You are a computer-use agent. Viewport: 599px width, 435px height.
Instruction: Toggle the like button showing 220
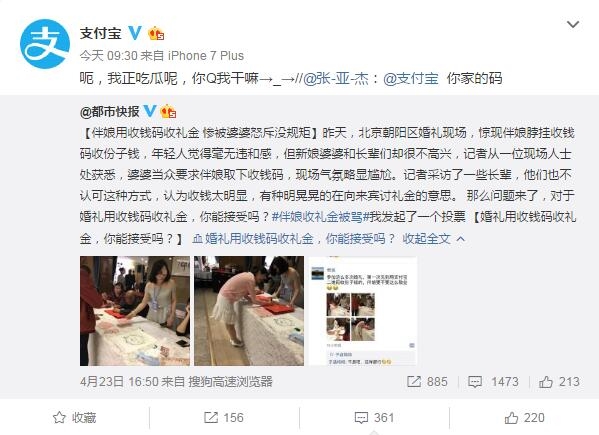(x=525, y=417)
